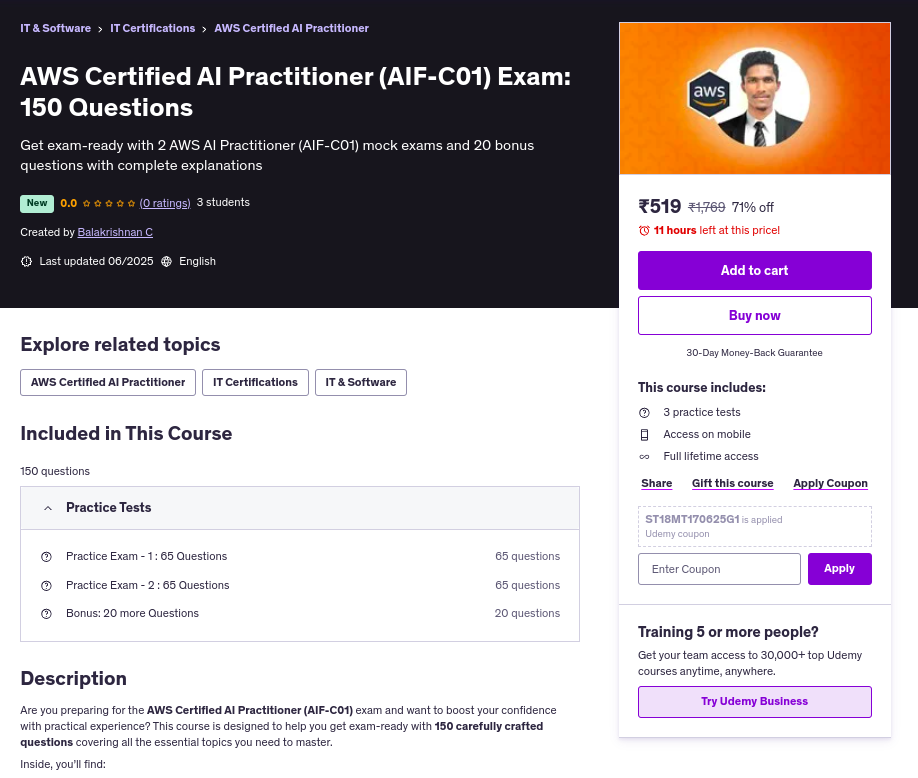The image size is (918, 778).
Task: Select the AWS Certified AI Practitioner topic chip
Action: [x=108, y=382]
